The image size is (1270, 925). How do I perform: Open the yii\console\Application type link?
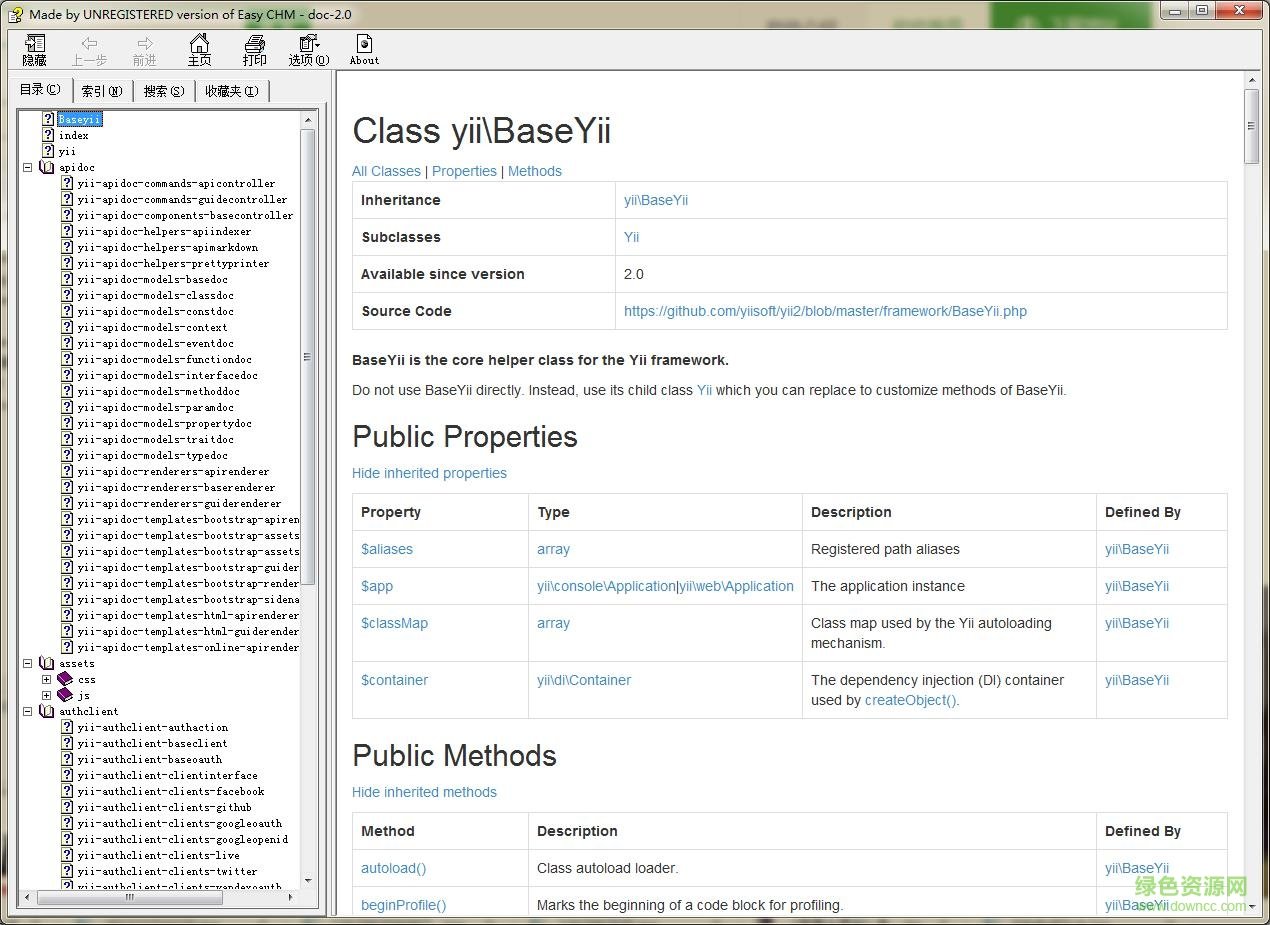[606, 586]
